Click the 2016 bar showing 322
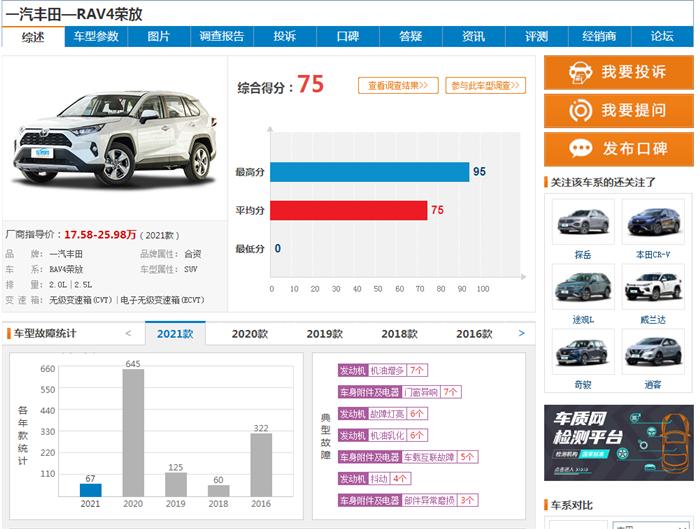The width and height of the screenshot is (700, 529). [261, 465]
